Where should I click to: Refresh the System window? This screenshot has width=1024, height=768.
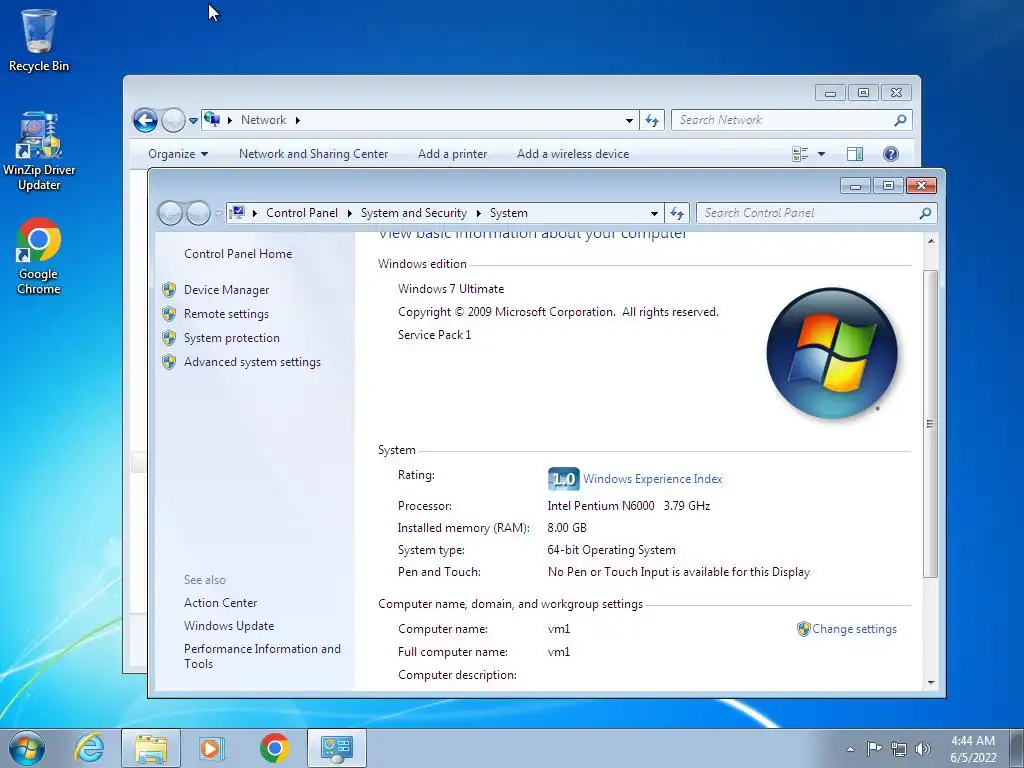click(x=677, y=214)
